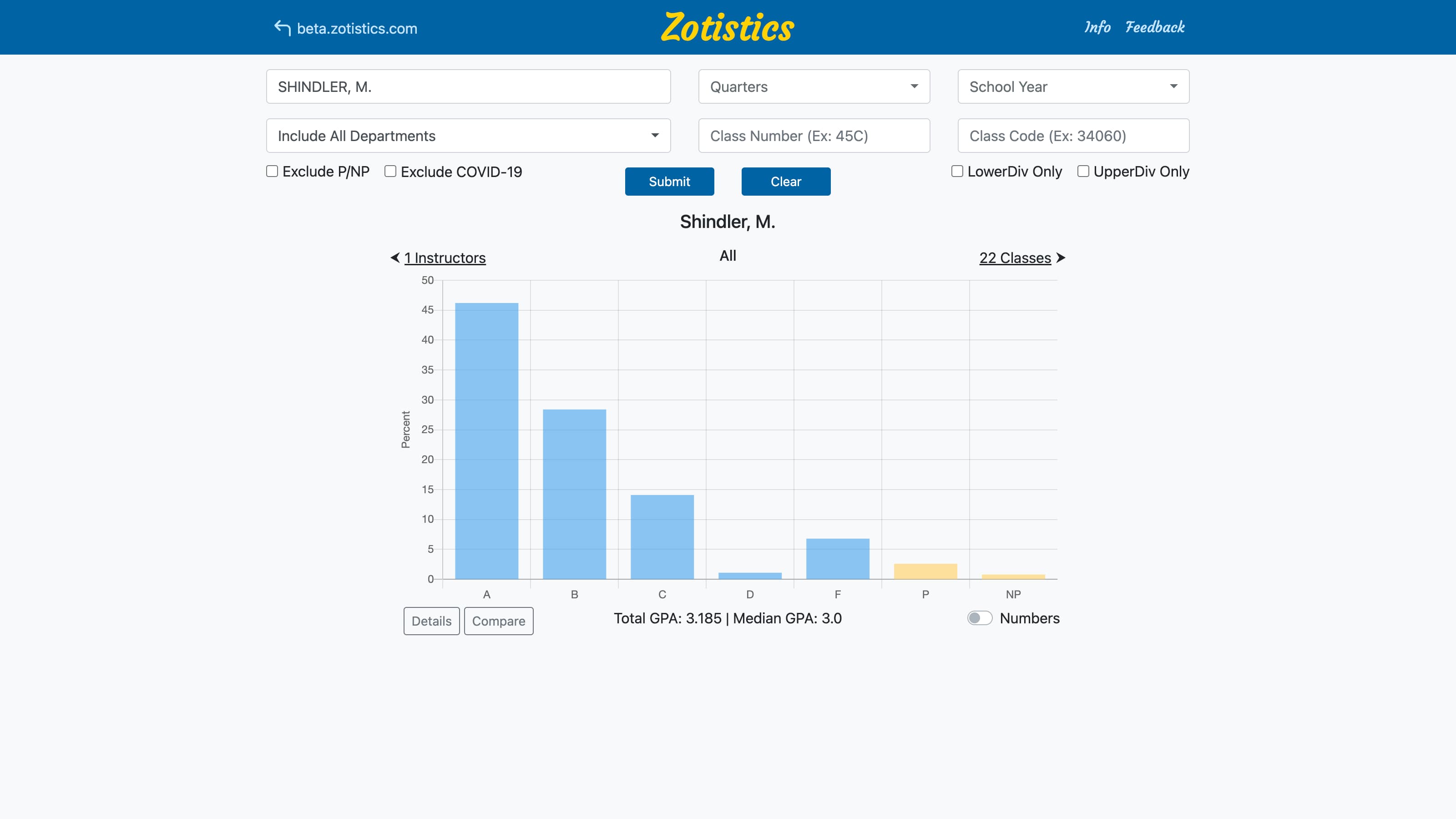Open the Quarters dropdown
The height and width of the screenshot is (819, 1456).
pos(814,86)
